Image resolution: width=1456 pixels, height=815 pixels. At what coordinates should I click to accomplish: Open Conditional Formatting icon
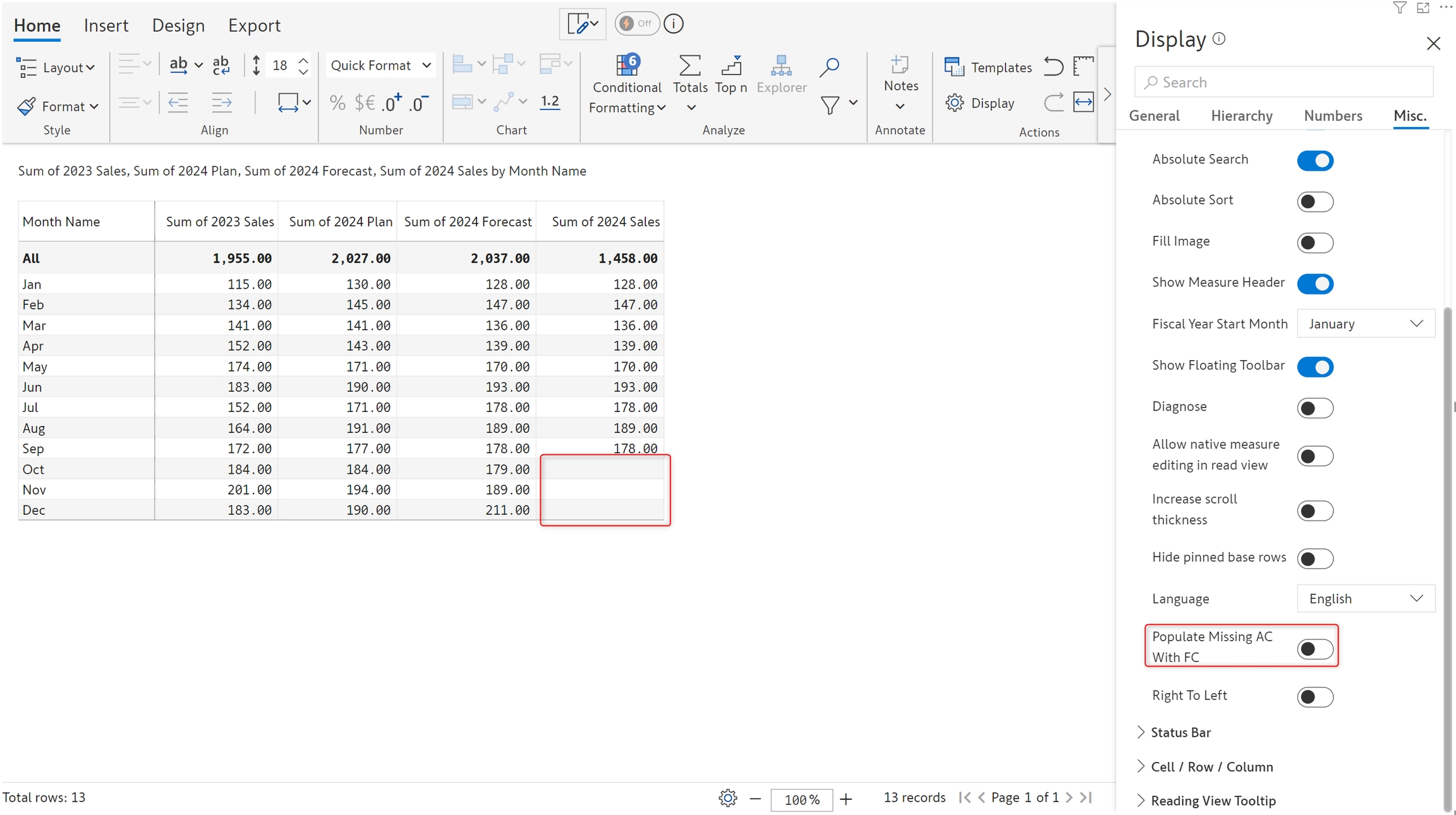click(x=626, y=66)
